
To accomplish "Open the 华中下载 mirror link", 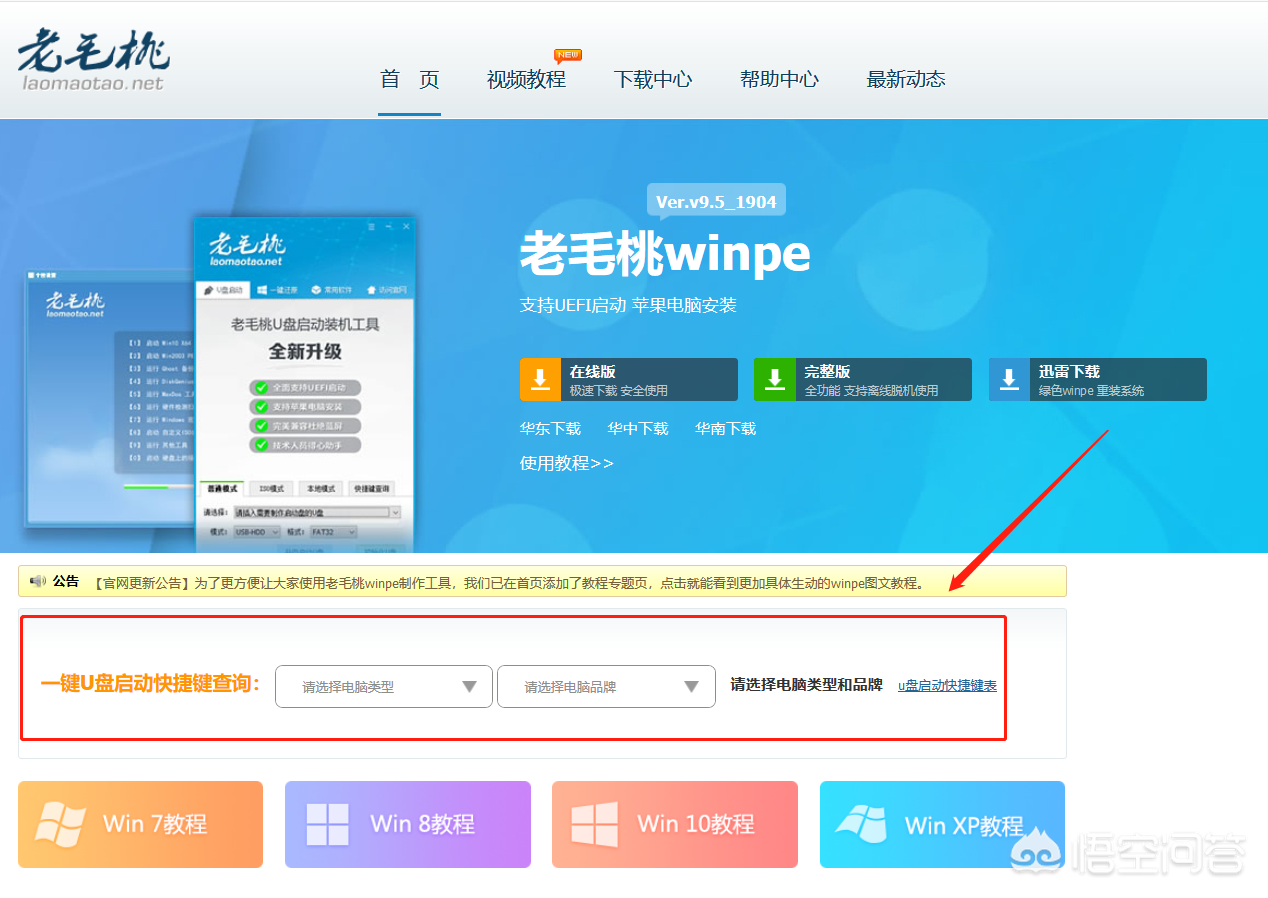I will (638, 429).
